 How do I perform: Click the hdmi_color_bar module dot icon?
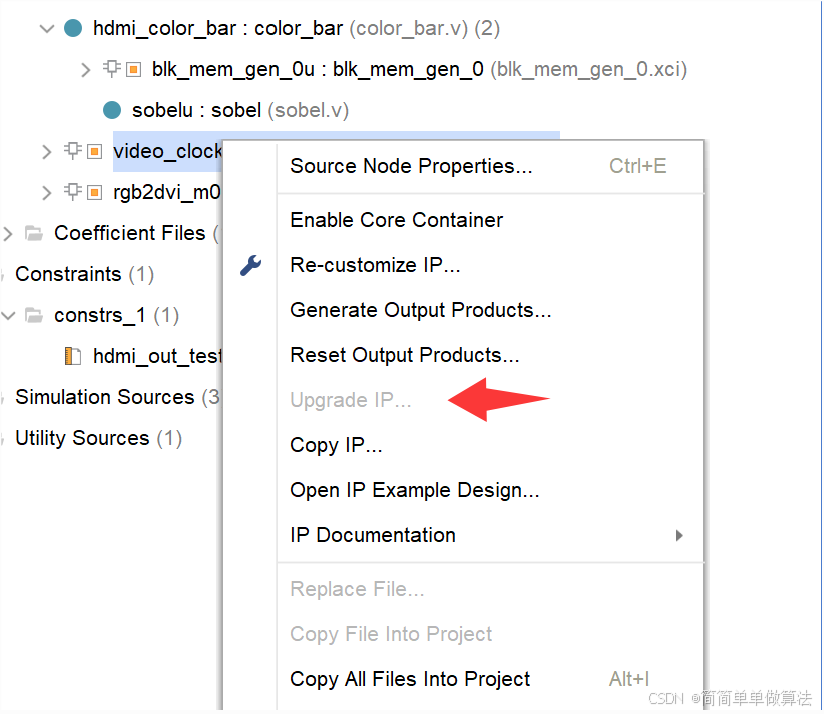point(73,28)
